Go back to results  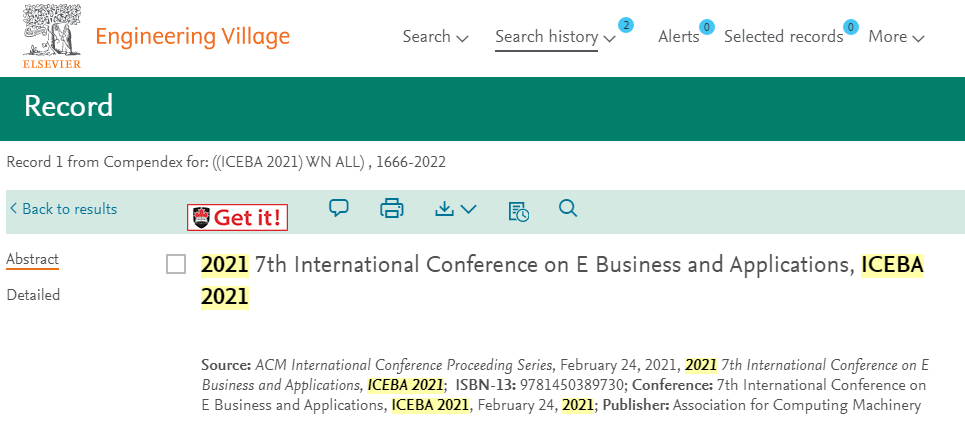(x=63, y=209)
